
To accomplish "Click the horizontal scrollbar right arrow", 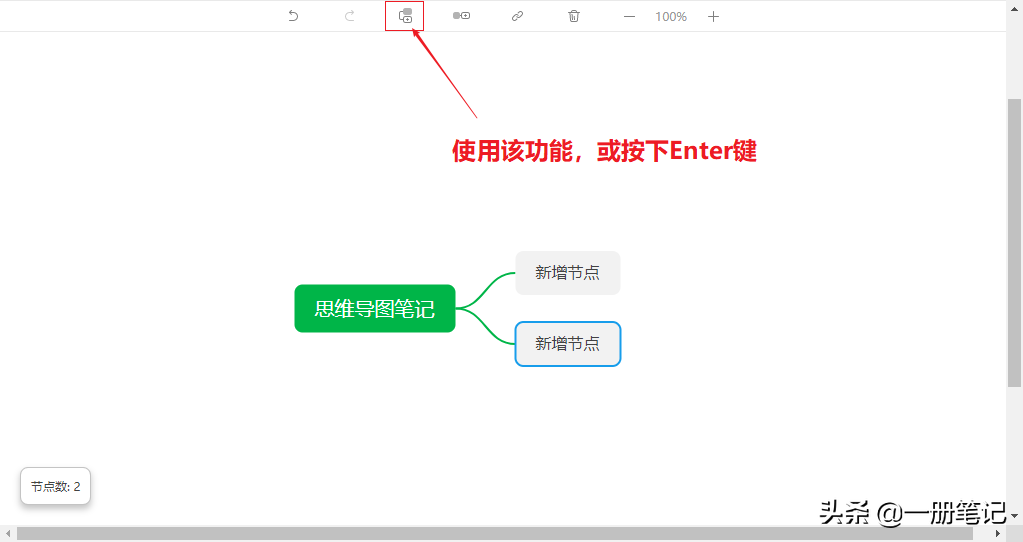I will pyautogui.click(x=998, y=534).
